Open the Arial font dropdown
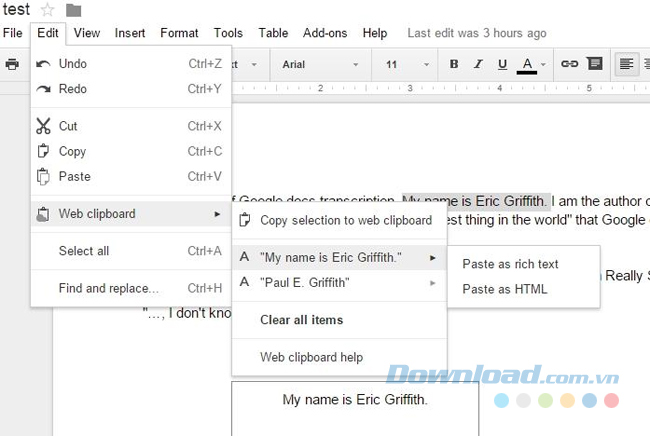The image size is (650, 436). (320, 65)
